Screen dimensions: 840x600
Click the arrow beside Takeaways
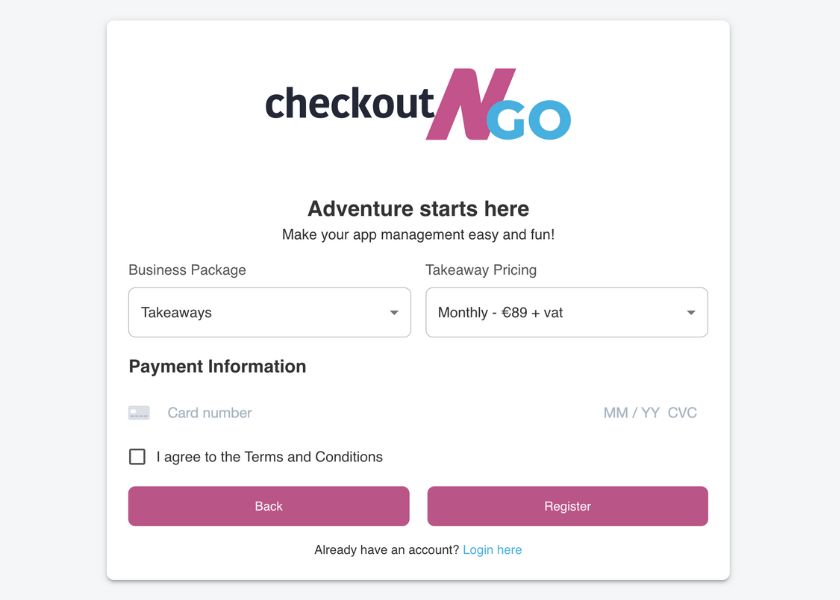(394, 313)
